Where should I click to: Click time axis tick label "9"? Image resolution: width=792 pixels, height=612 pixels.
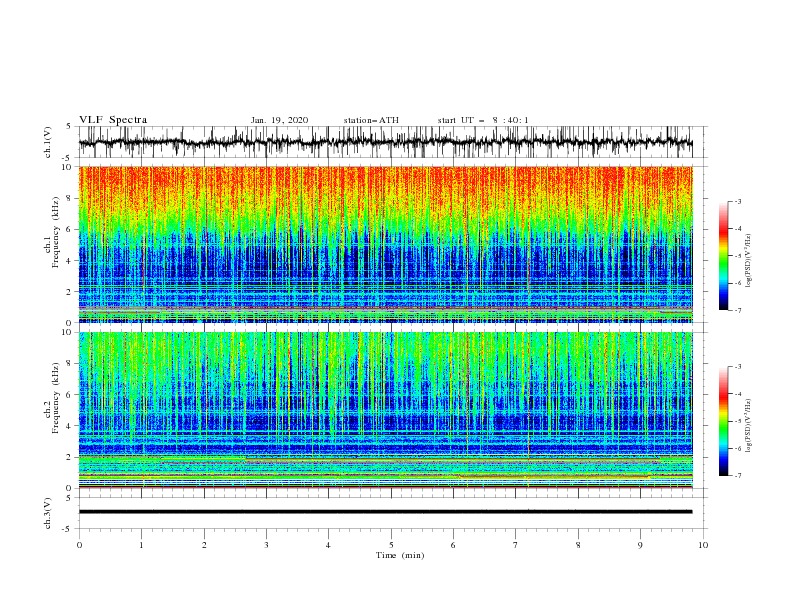pyautogui.click(x=640, y=545)
